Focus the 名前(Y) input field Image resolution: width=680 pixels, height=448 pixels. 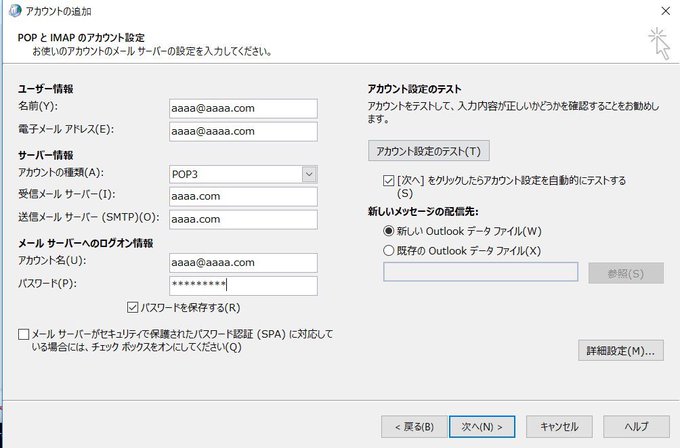point(243,108)
